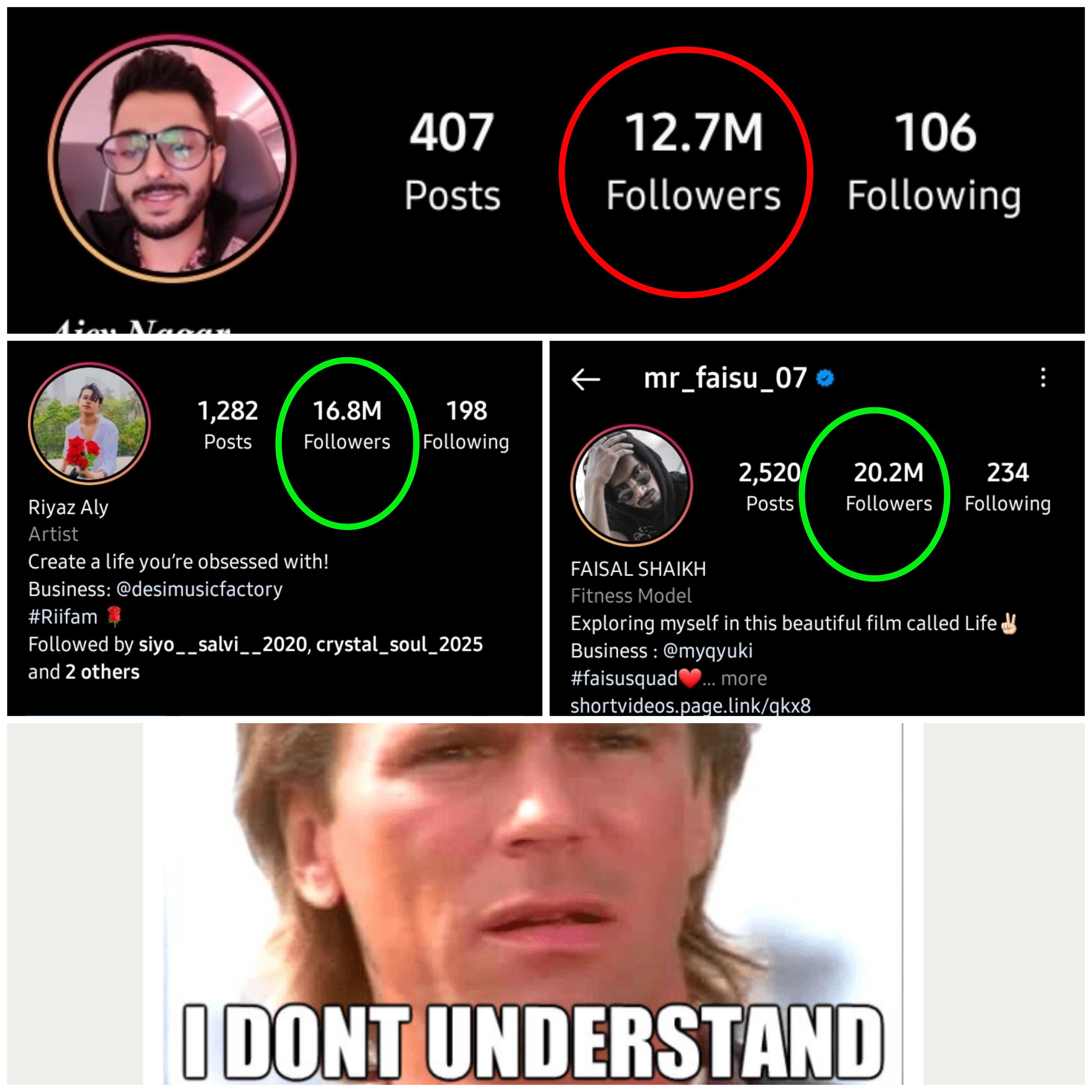Open the #Riifam hashtag
This screenshot has width=1092, height=1092.
(63, 617)
